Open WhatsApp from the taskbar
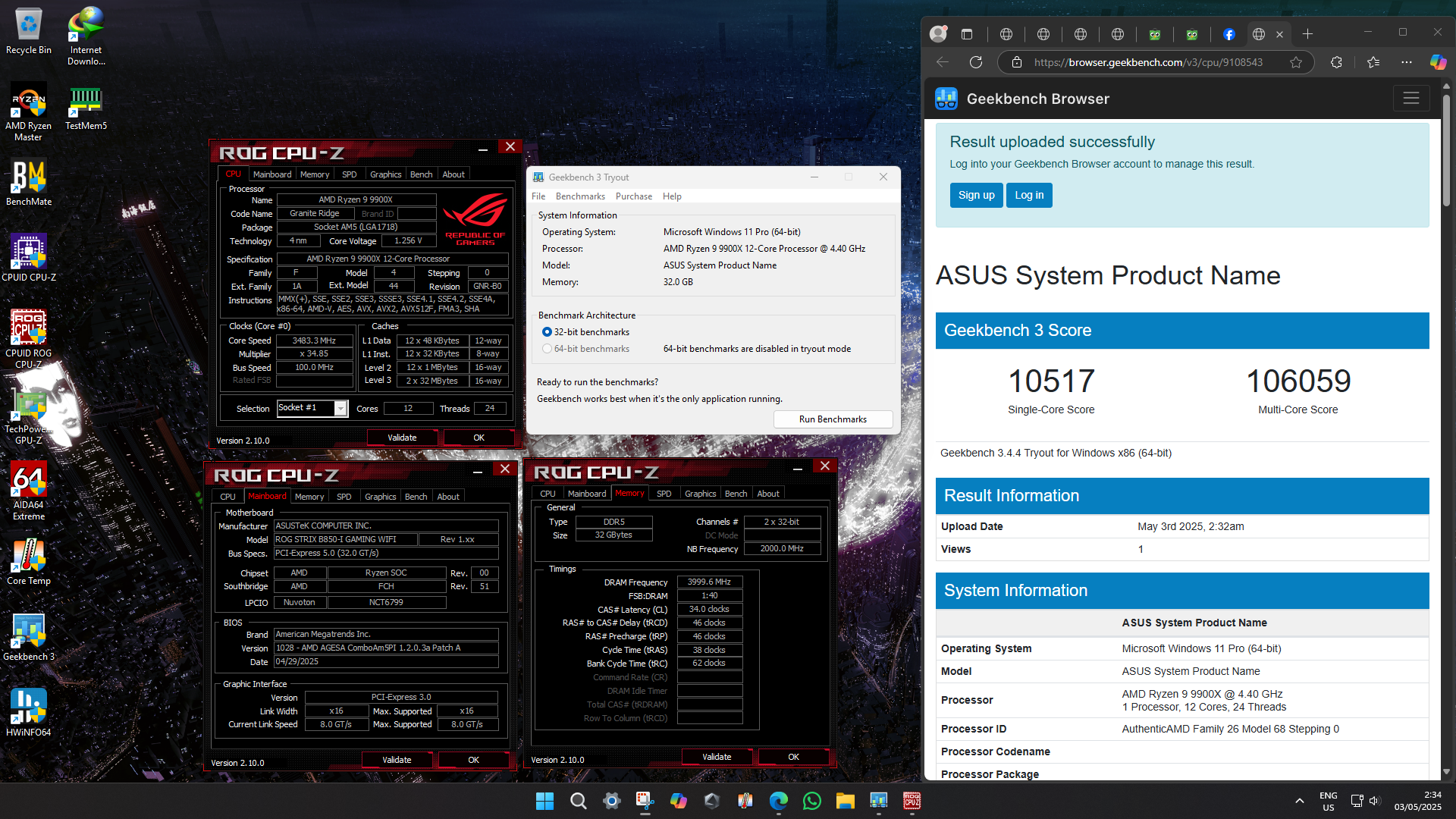 point(812,801)
